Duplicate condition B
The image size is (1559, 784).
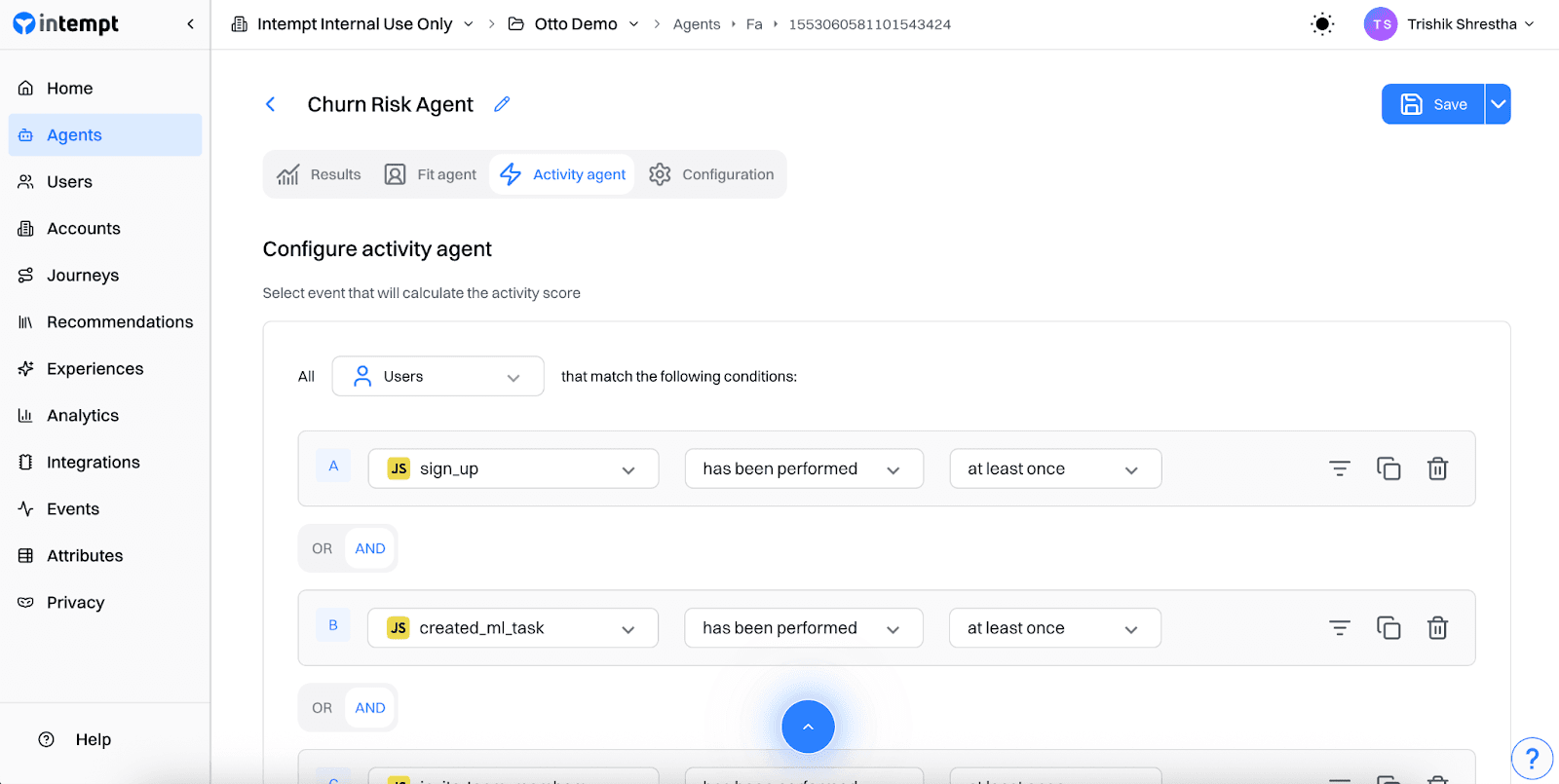pyautogui.click(x=1388, y=628)
